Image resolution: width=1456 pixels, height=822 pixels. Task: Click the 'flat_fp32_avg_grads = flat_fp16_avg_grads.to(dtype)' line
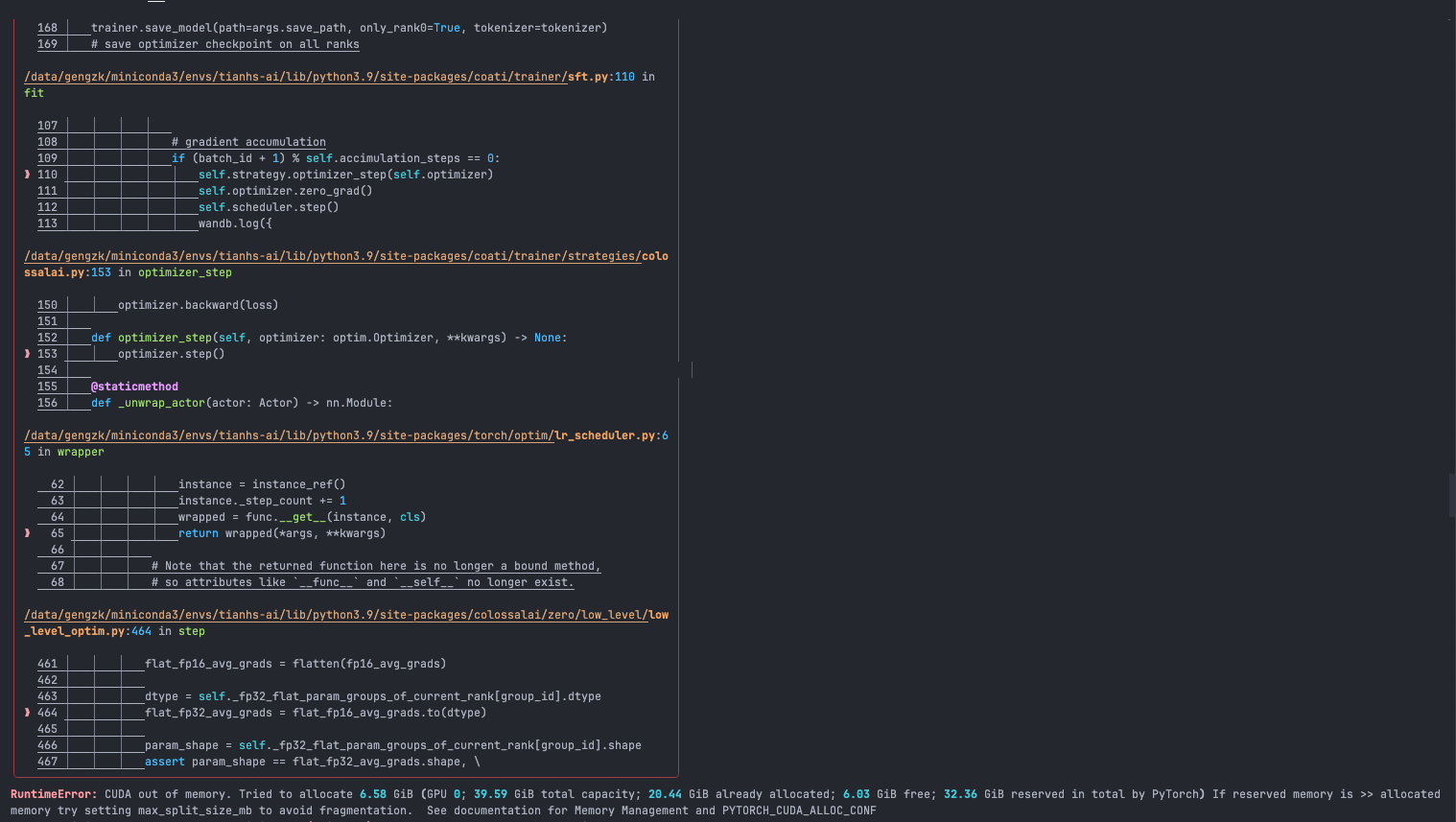click(x=316, y=713)
